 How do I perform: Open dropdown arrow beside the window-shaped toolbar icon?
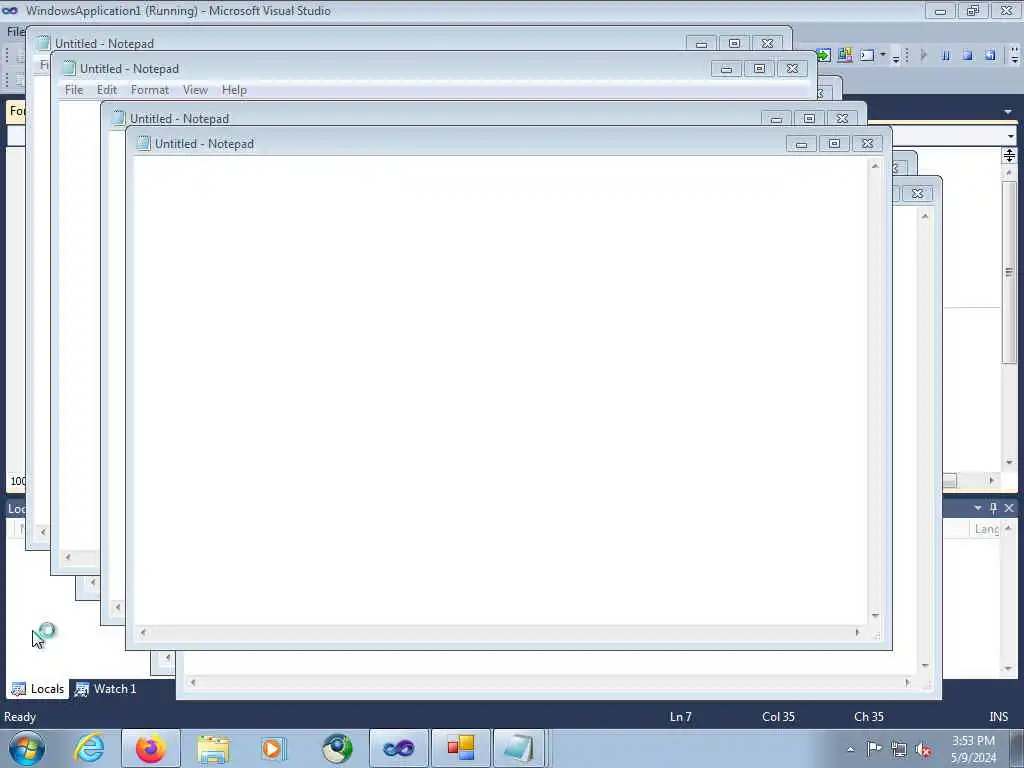click(x=883, y=55)
